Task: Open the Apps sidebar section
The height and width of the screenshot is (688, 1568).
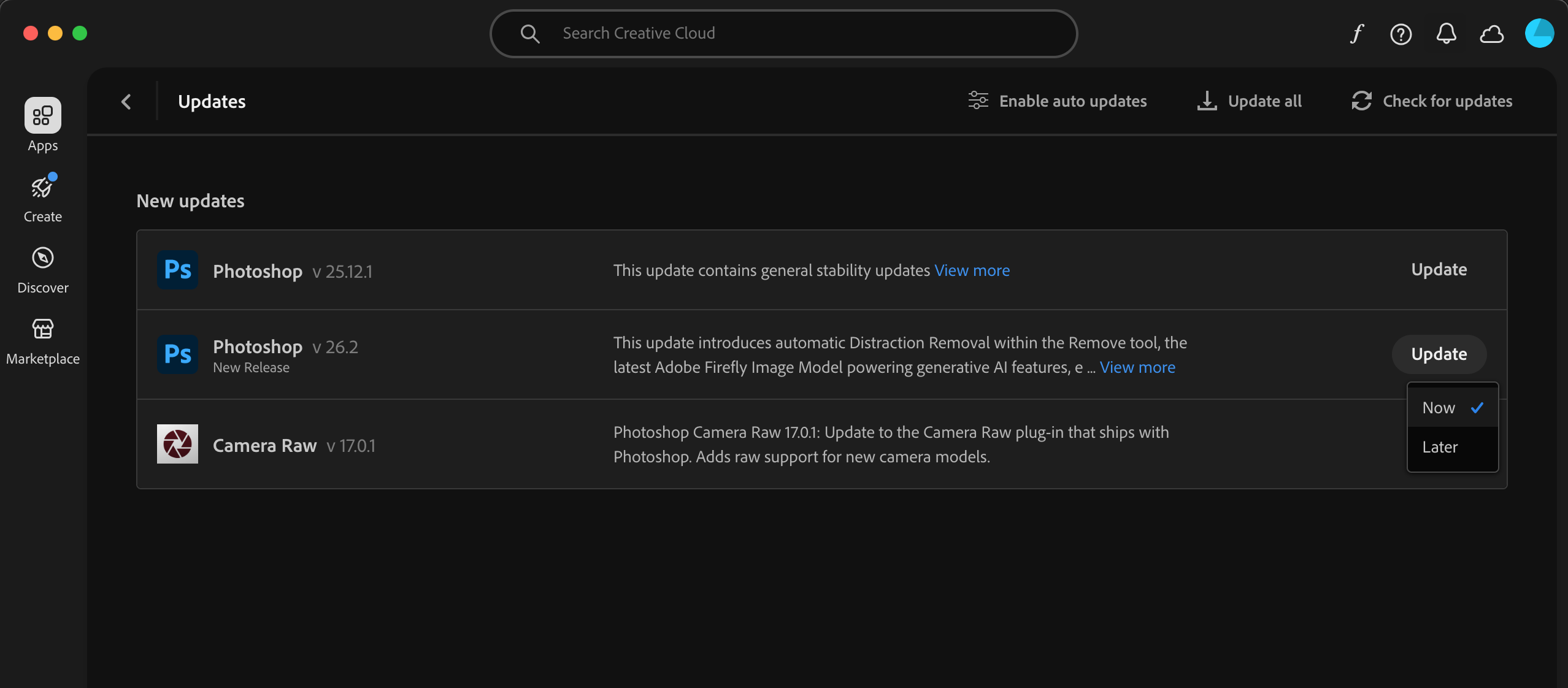Action: 42,116
